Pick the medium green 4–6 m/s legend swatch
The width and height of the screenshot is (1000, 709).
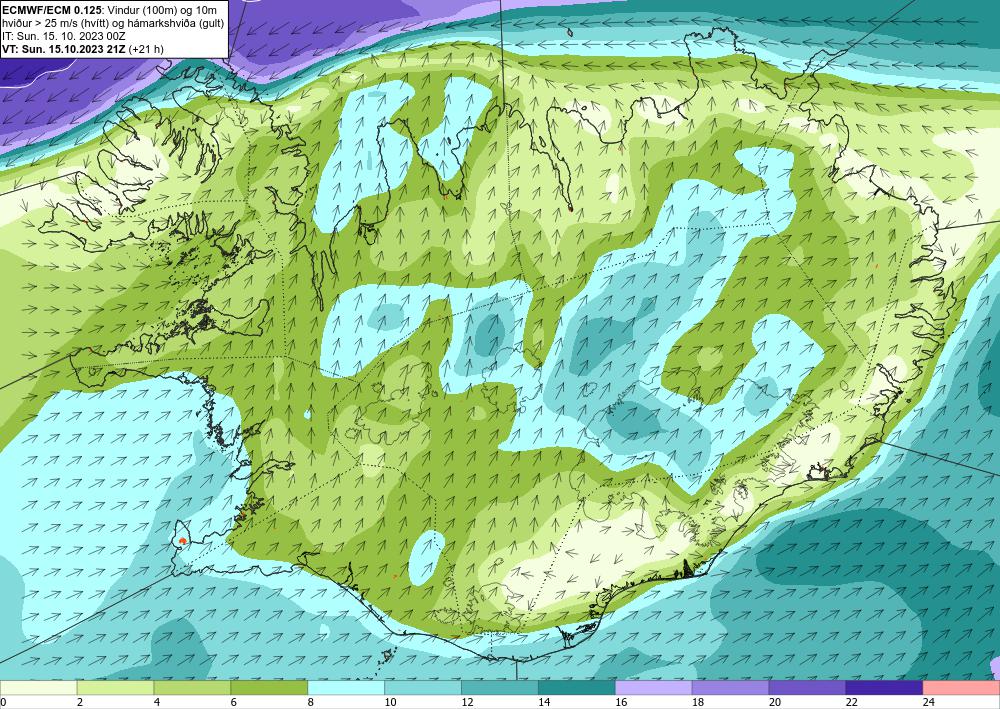[192, 688]
